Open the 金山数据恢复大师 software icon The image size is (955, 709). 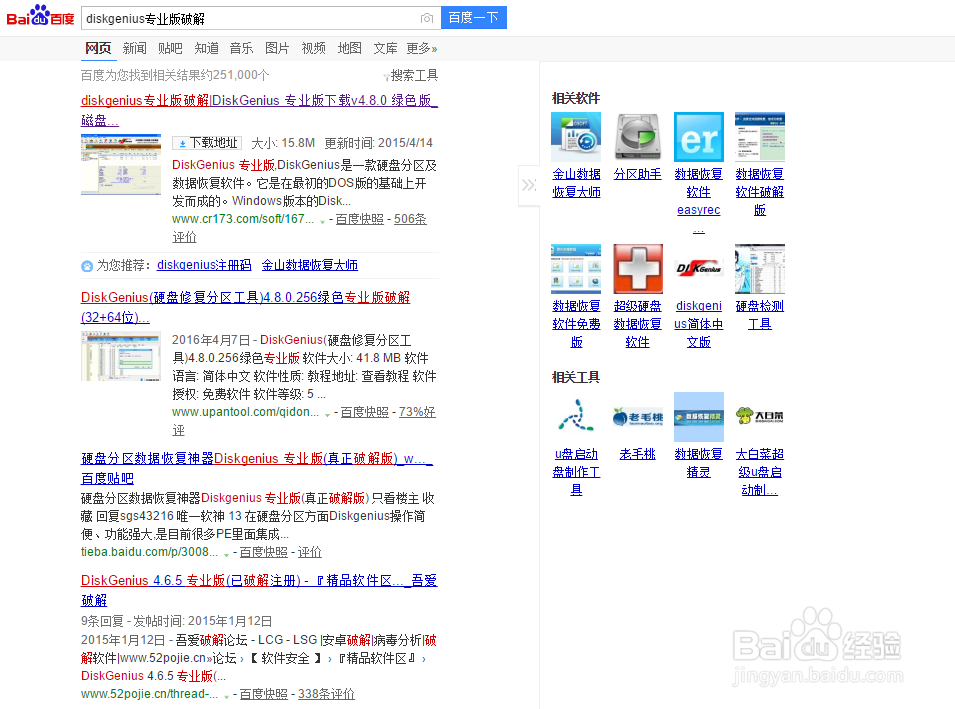click(576, 137)
